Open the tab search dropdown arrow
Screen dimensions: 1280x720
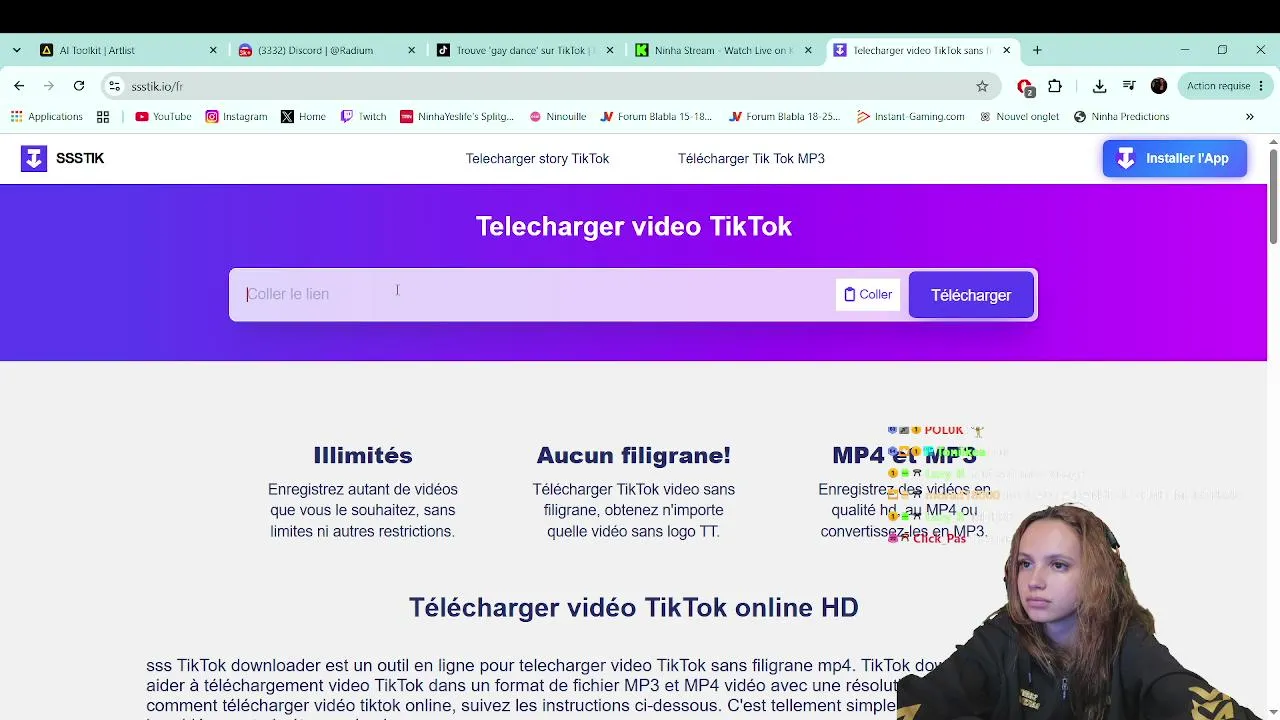pos(16,50)
